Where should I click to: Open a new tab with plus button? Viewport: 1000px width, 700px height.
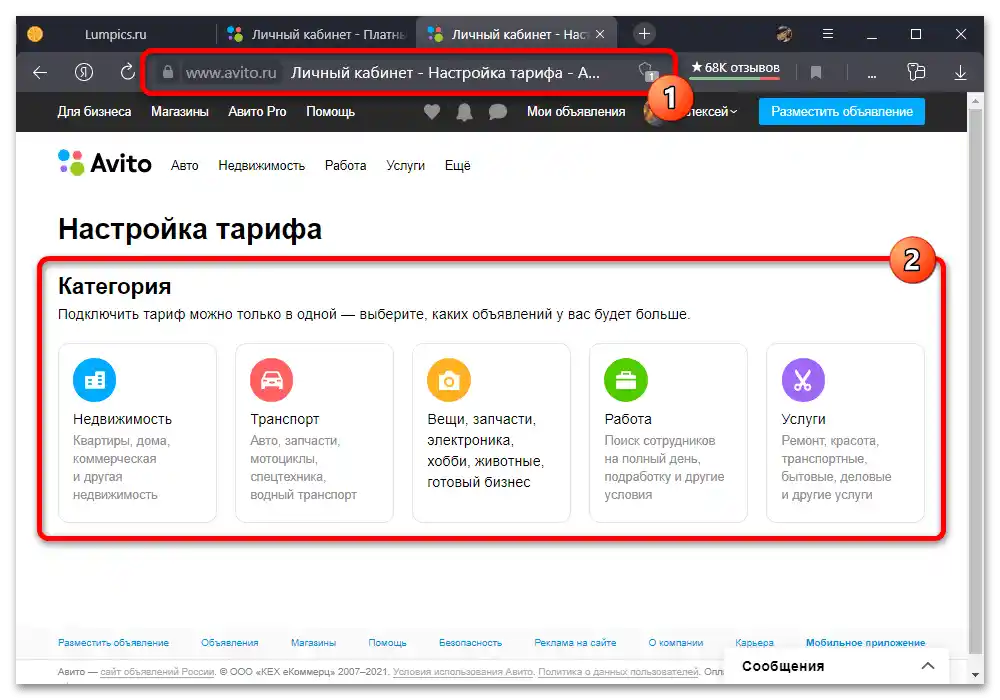click(644, 34)
